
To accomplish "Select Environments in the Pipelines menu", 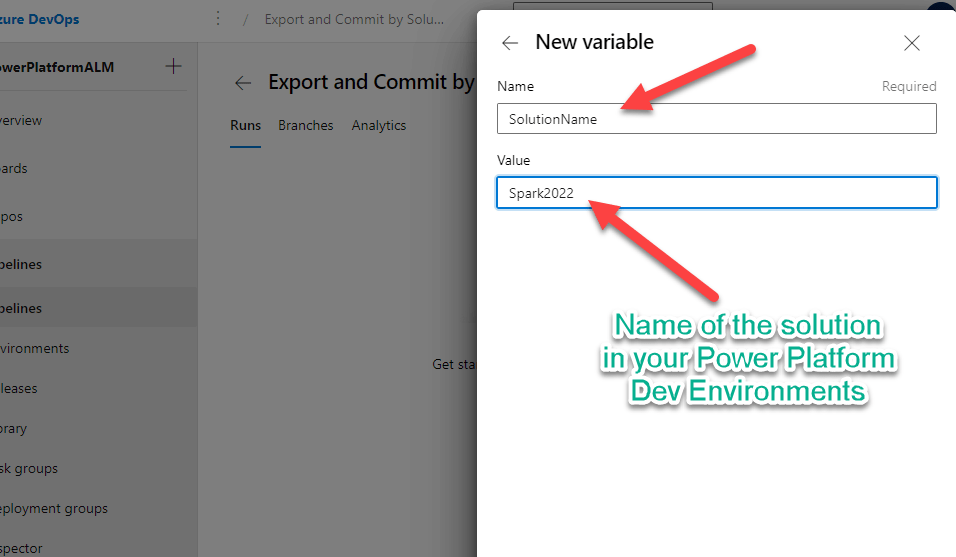I will 35,348.
